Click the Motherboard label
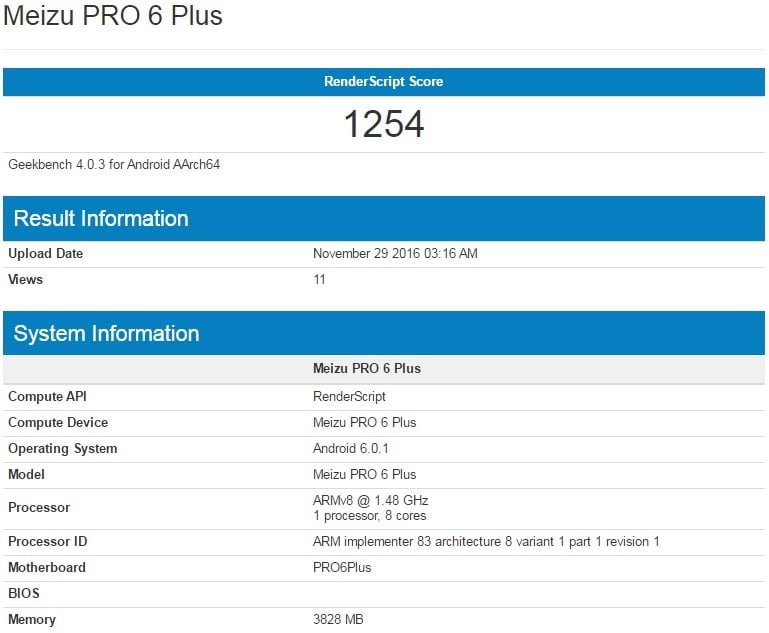The width and height of the screenshot is (769, 633). pyautogui.click(x=47, y=567)
